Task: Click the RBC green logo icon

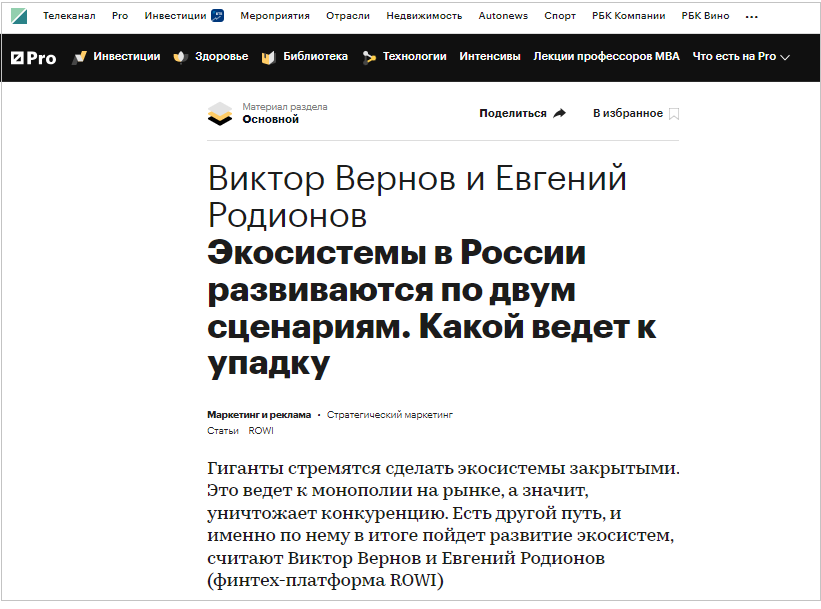Action: point(19,16)
